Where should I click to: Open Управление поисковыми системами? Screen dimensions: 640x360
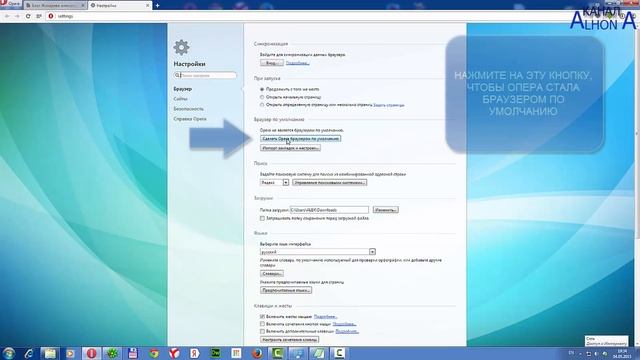329,182
